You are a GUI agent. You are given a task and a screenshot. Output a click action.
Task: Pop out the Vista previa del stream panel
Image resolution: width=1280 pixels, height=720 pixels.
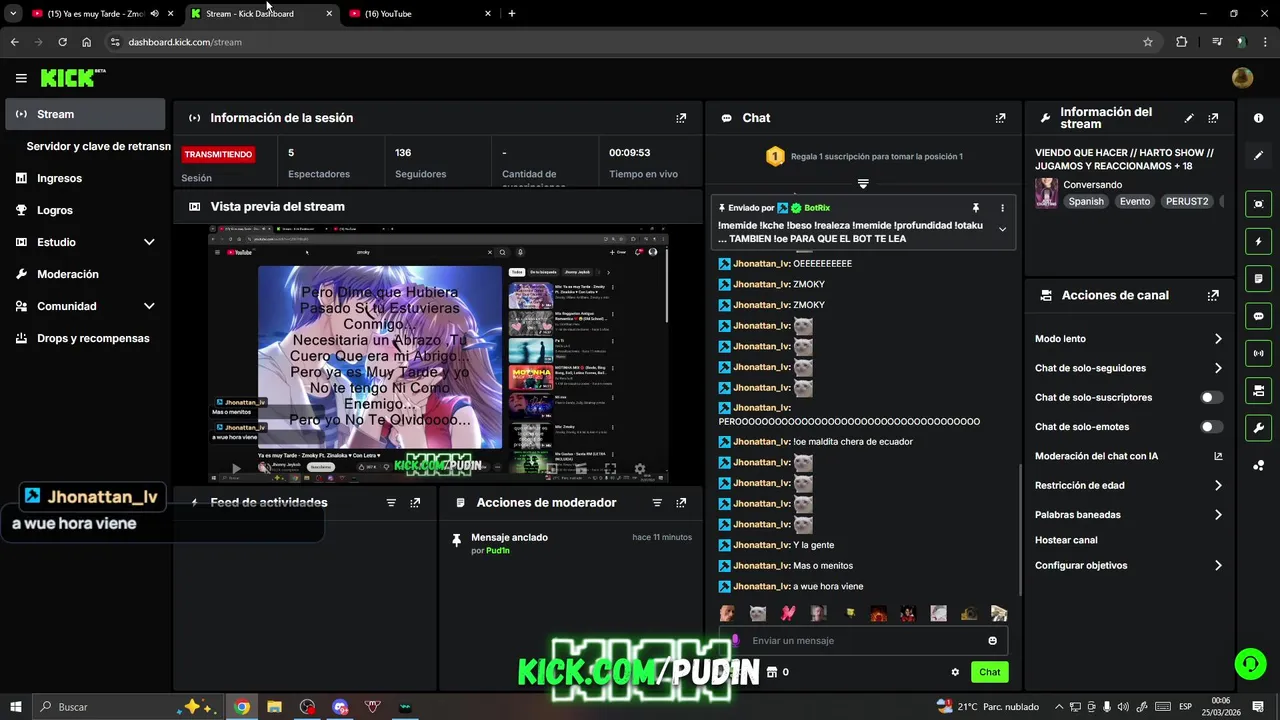tap(681, 206)
